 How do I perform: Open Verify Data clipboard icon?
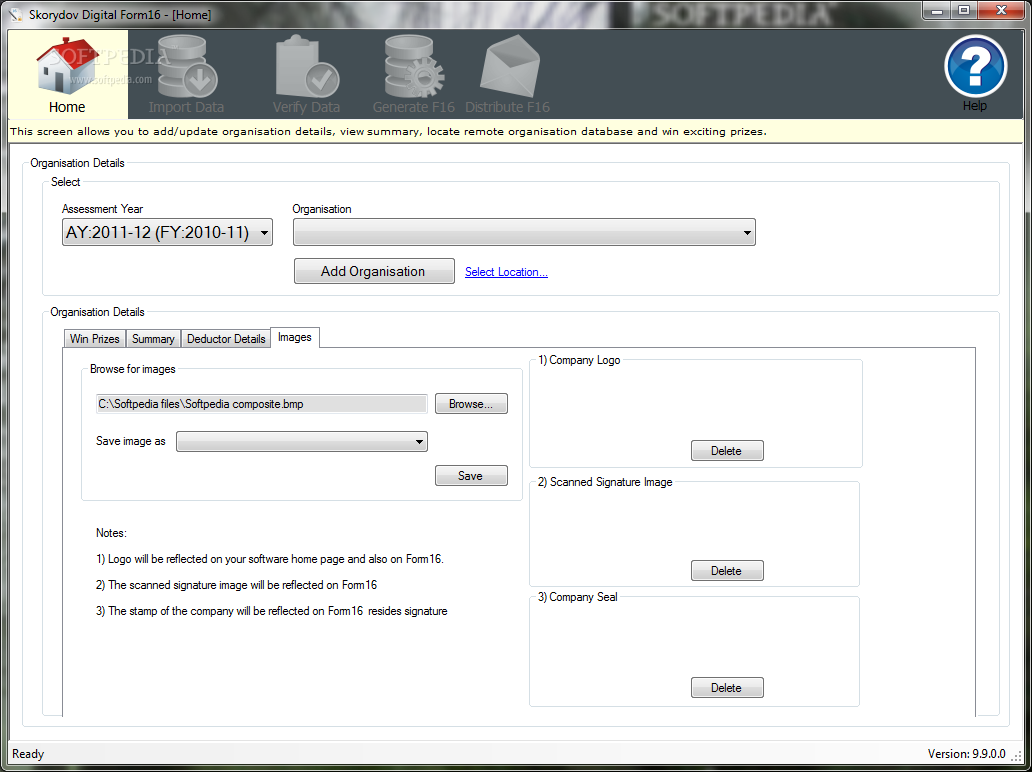[x=306, y=68]
